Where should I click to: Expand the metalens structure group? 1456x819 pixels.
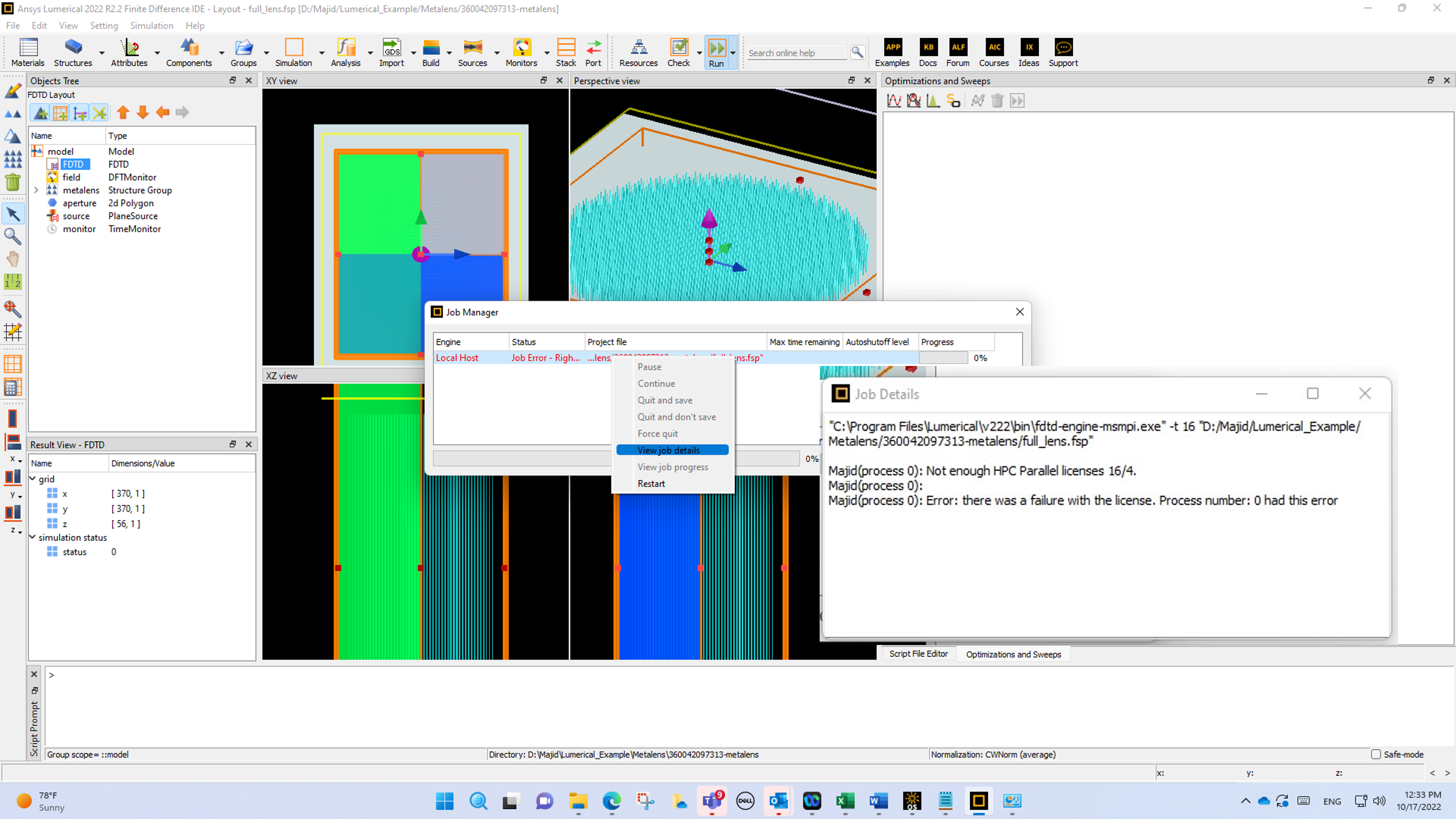pyautogui.click(x=36, y=190)
